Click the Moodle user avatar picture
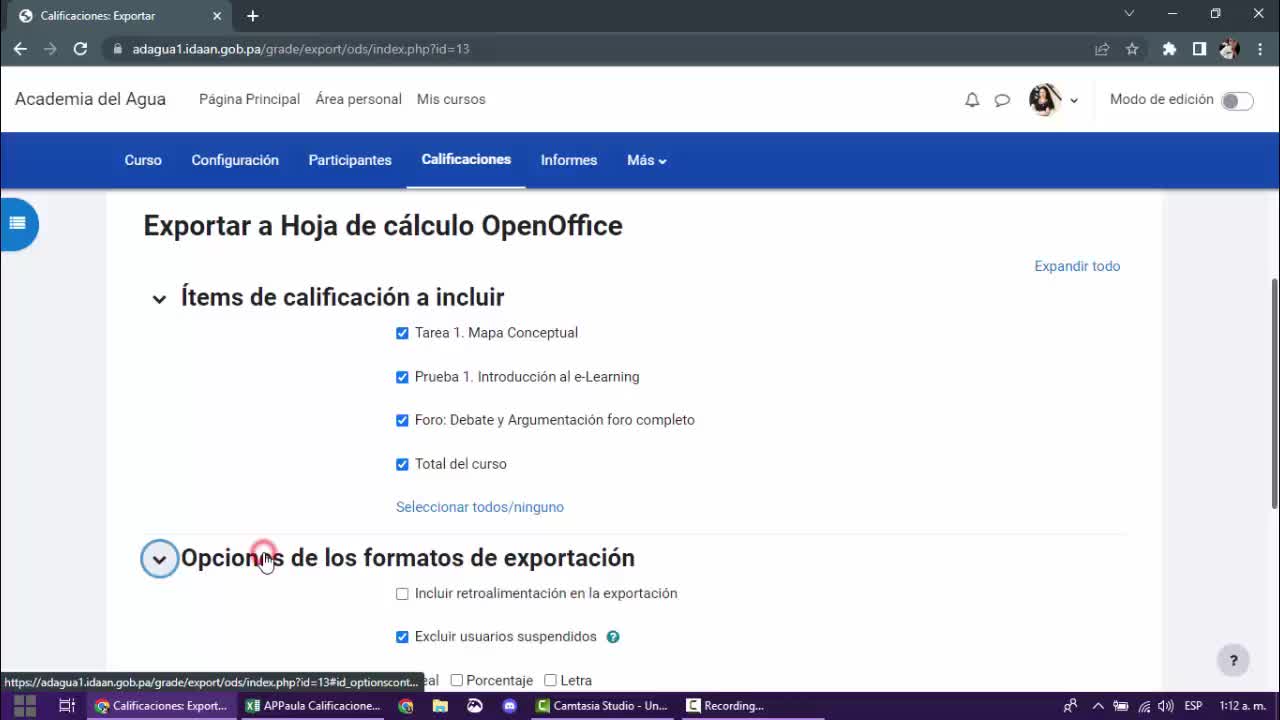 coord(1044,99)
